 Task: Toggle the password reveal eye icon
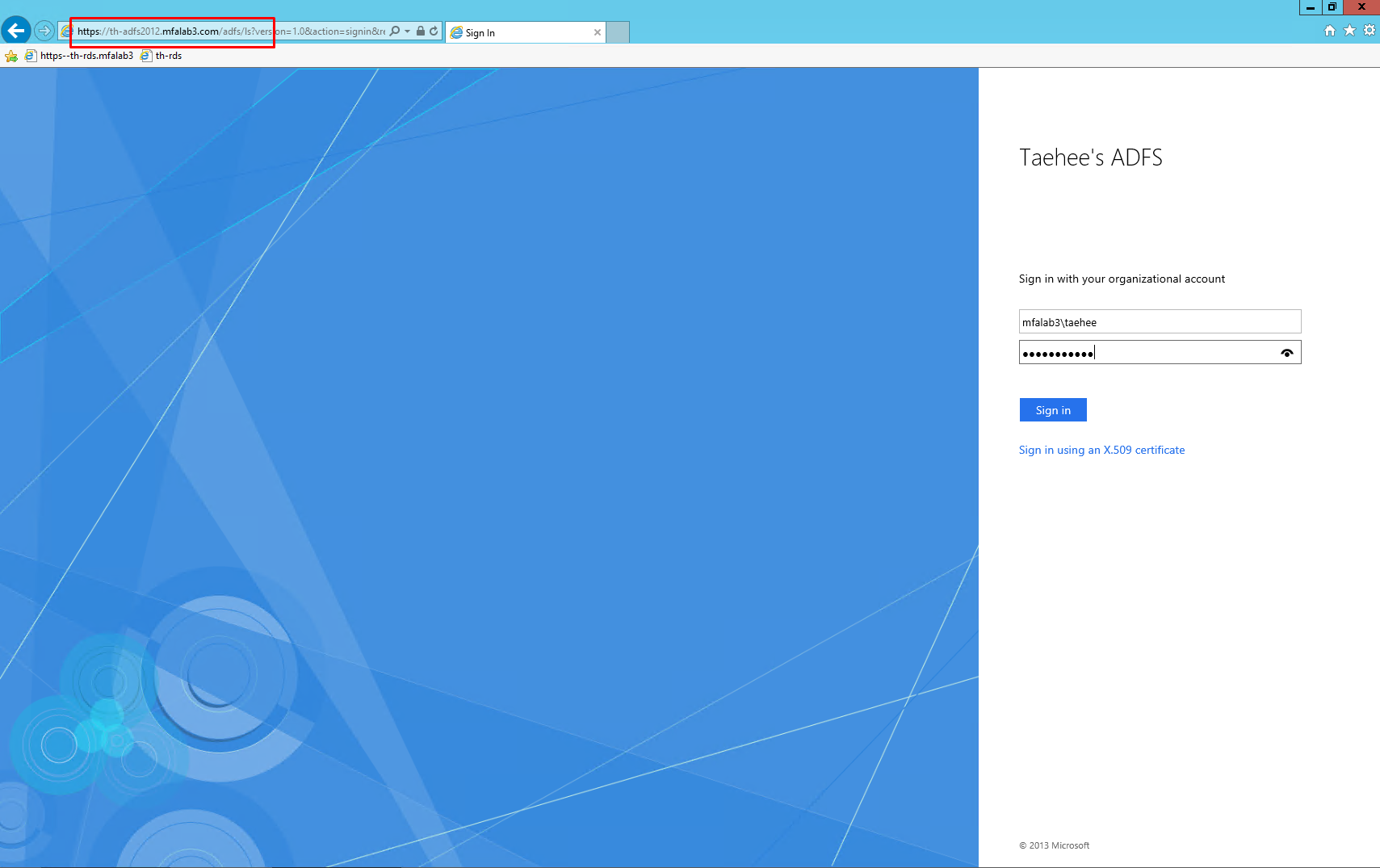click(x=1287, y=353)
